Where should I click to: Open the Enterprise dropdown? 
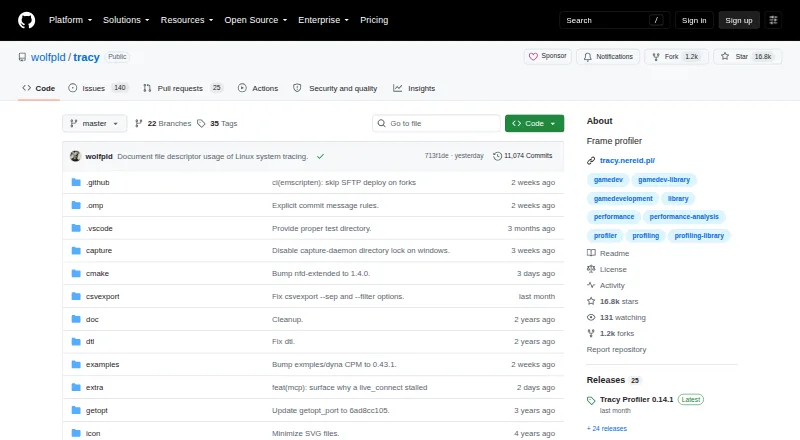[323, 20]
